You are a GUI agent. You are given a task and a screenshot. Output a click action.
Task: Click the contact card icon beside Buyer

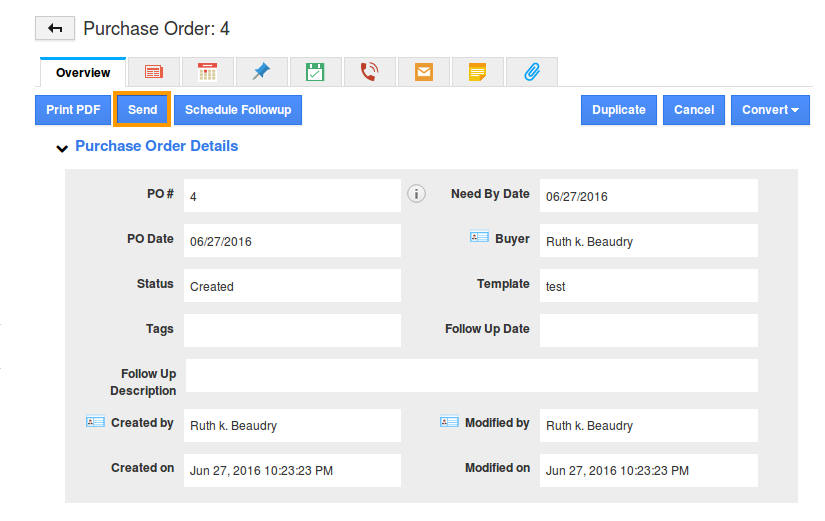tap(479, 237)
